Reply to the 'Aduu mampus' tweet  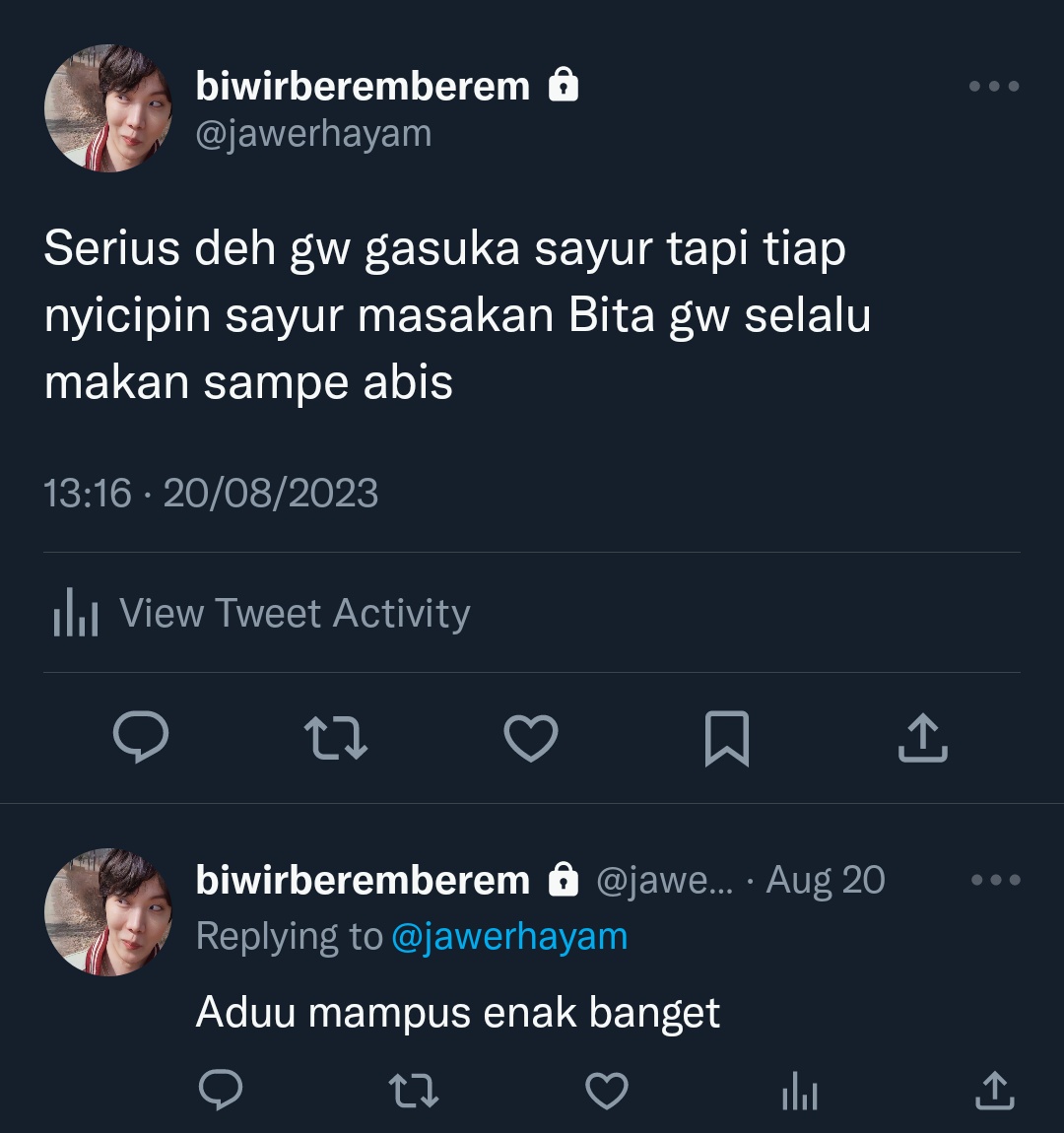[221, 1089]
